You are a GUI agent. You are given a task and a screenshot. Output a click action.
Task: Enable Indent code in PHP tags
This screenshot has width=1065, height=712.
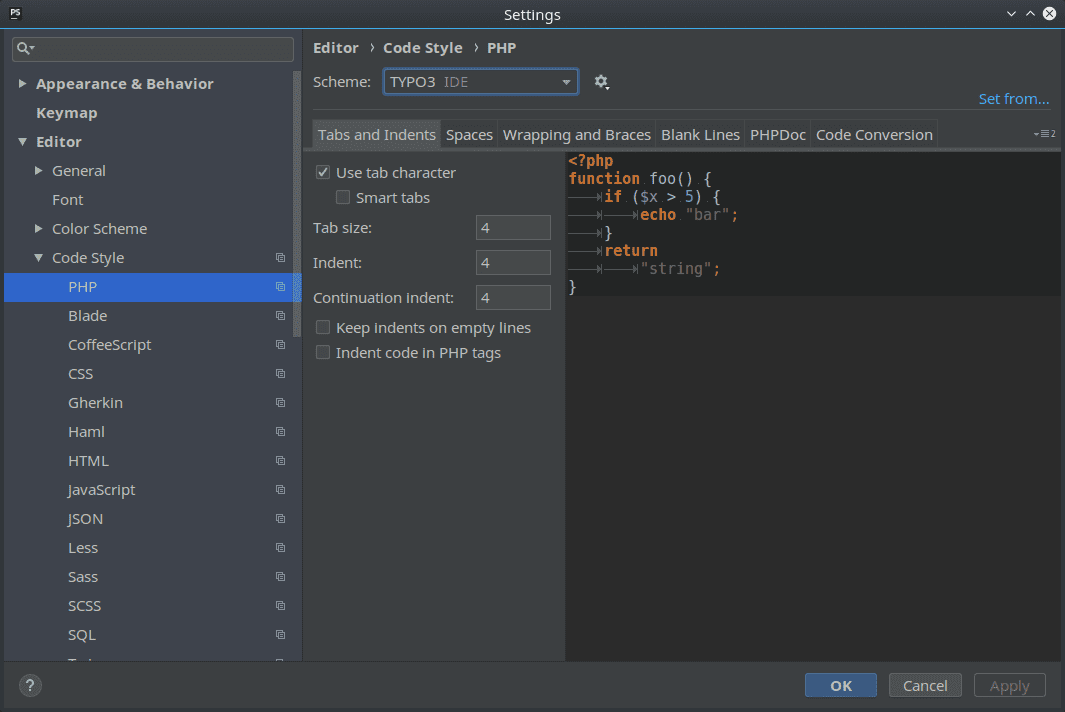click(323, 353)
